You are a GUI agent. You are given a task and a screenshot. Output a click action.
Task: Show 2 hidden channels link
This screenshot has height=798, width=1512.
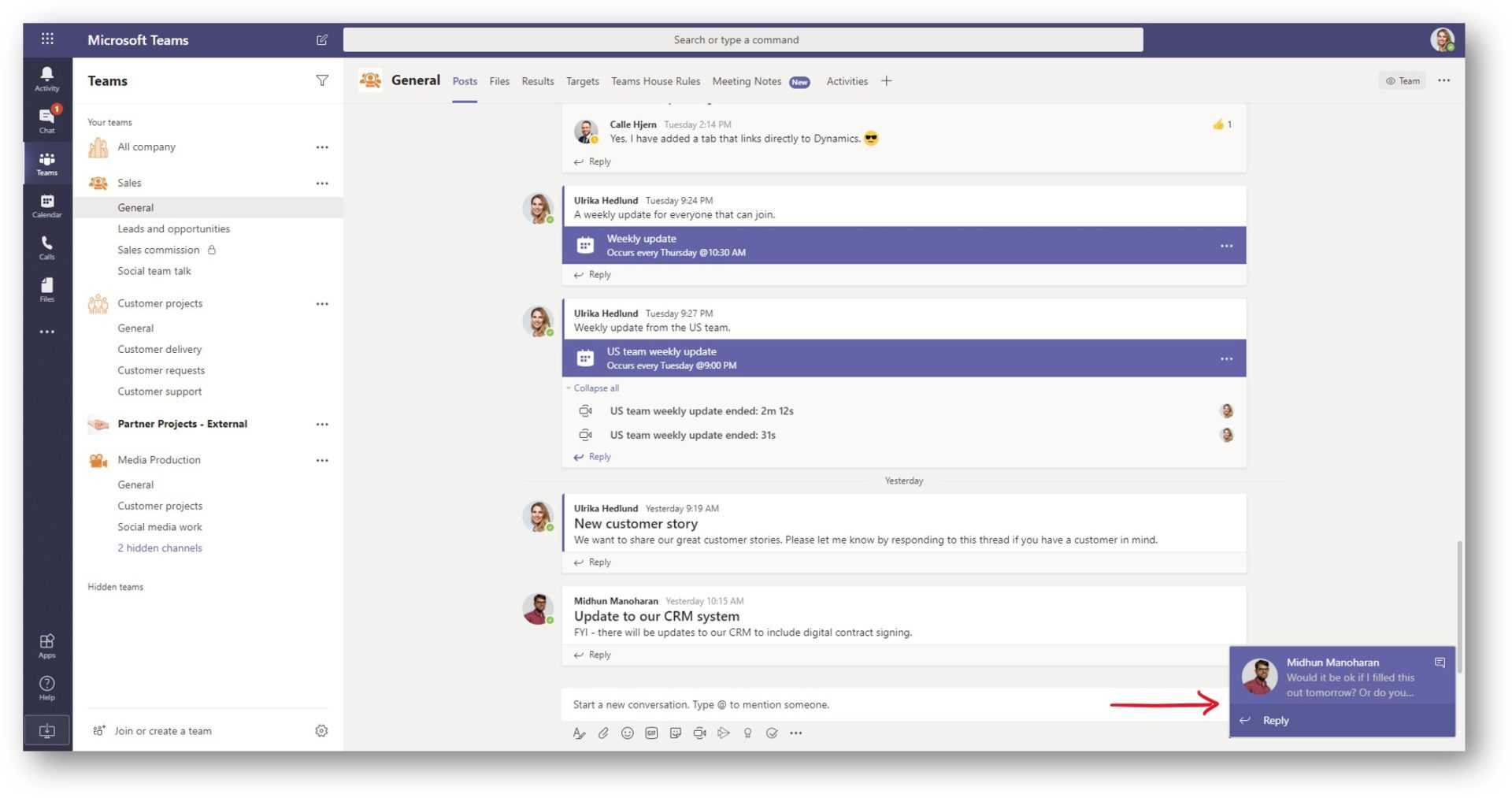(160, 548)
